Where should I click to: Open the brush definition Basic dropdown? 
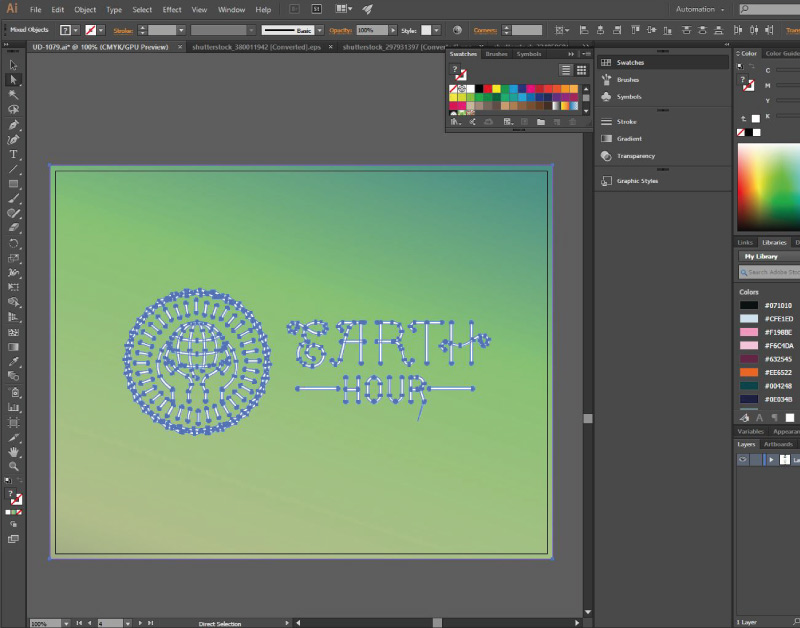(x=319, y=30)
